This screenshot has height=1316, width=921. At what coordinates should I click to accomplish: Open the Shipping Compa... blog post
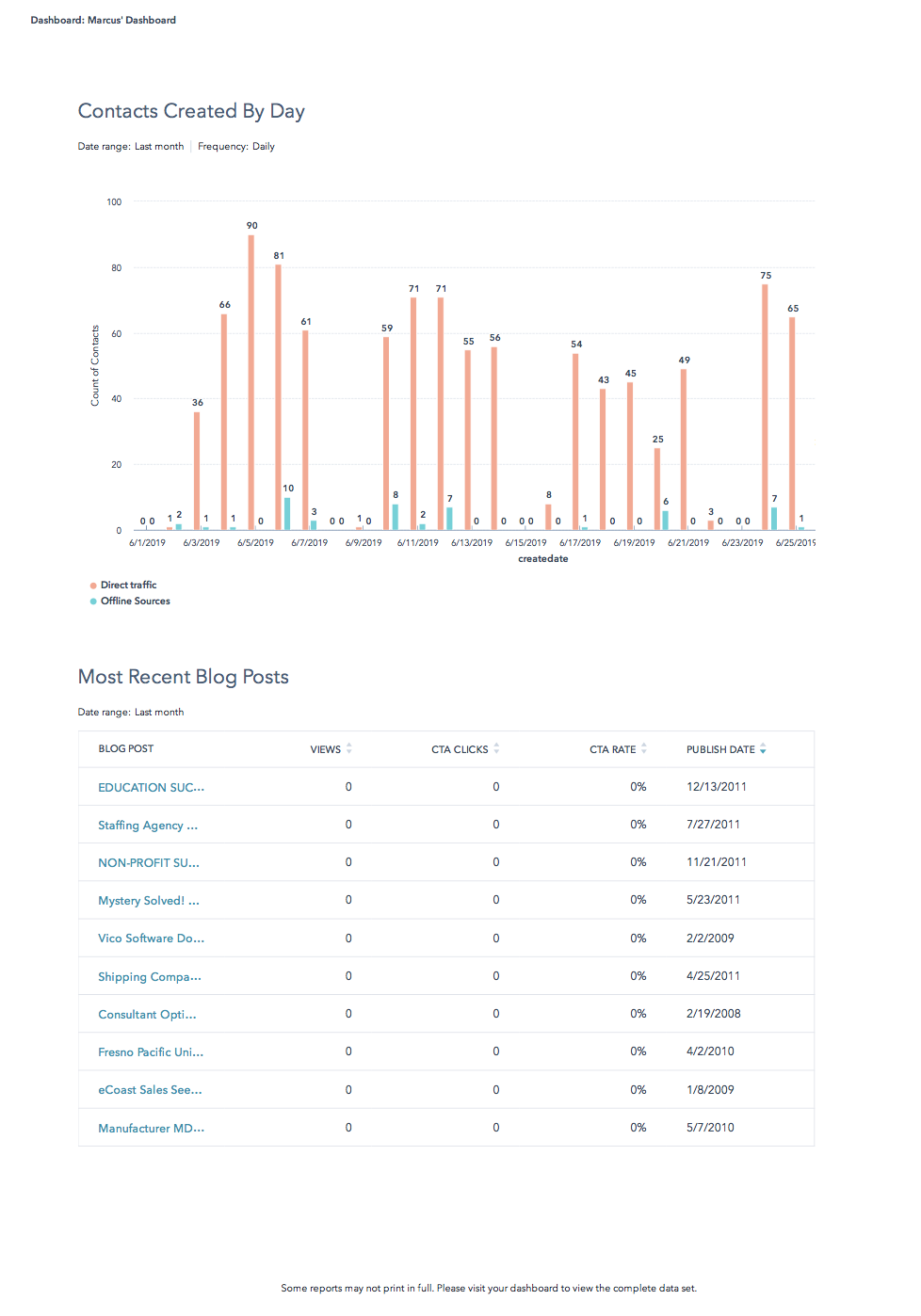[150, 977]
